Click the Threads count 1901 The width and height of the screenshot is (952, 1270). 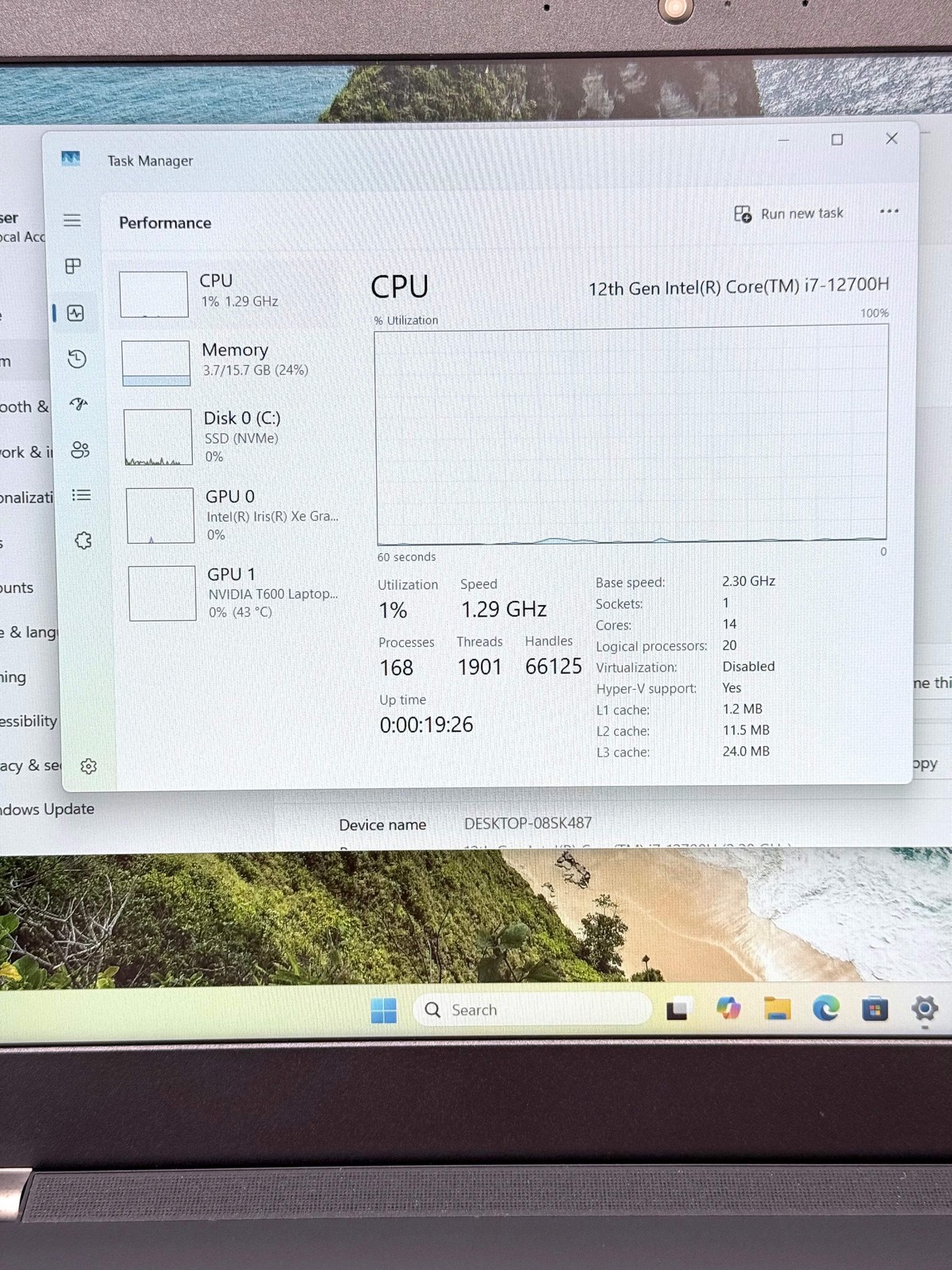[x=479, y=667]
